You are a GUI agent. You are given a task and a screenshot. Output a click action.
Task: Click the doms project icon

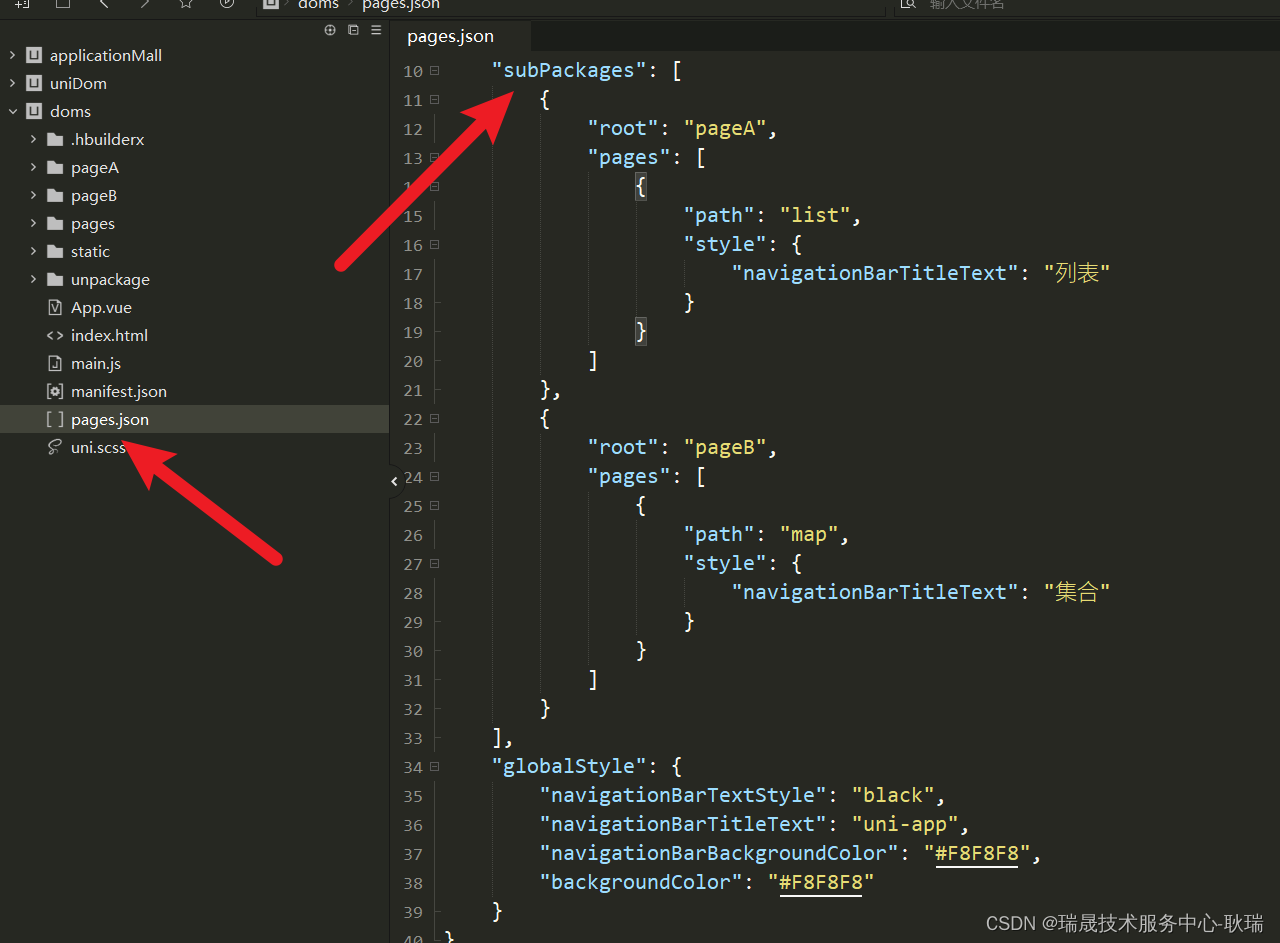pyautogui.click(x=34, y=112)
